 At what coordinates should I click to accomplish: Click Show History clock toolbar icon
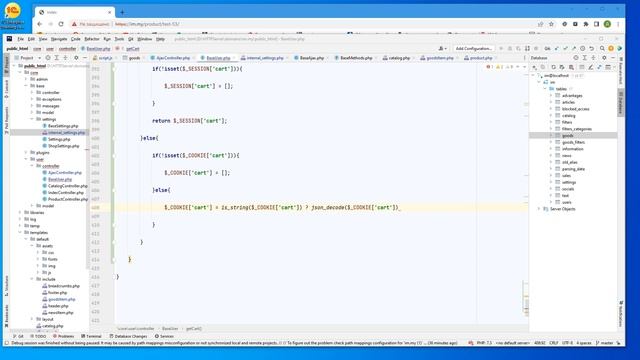[x=582, y=49]
